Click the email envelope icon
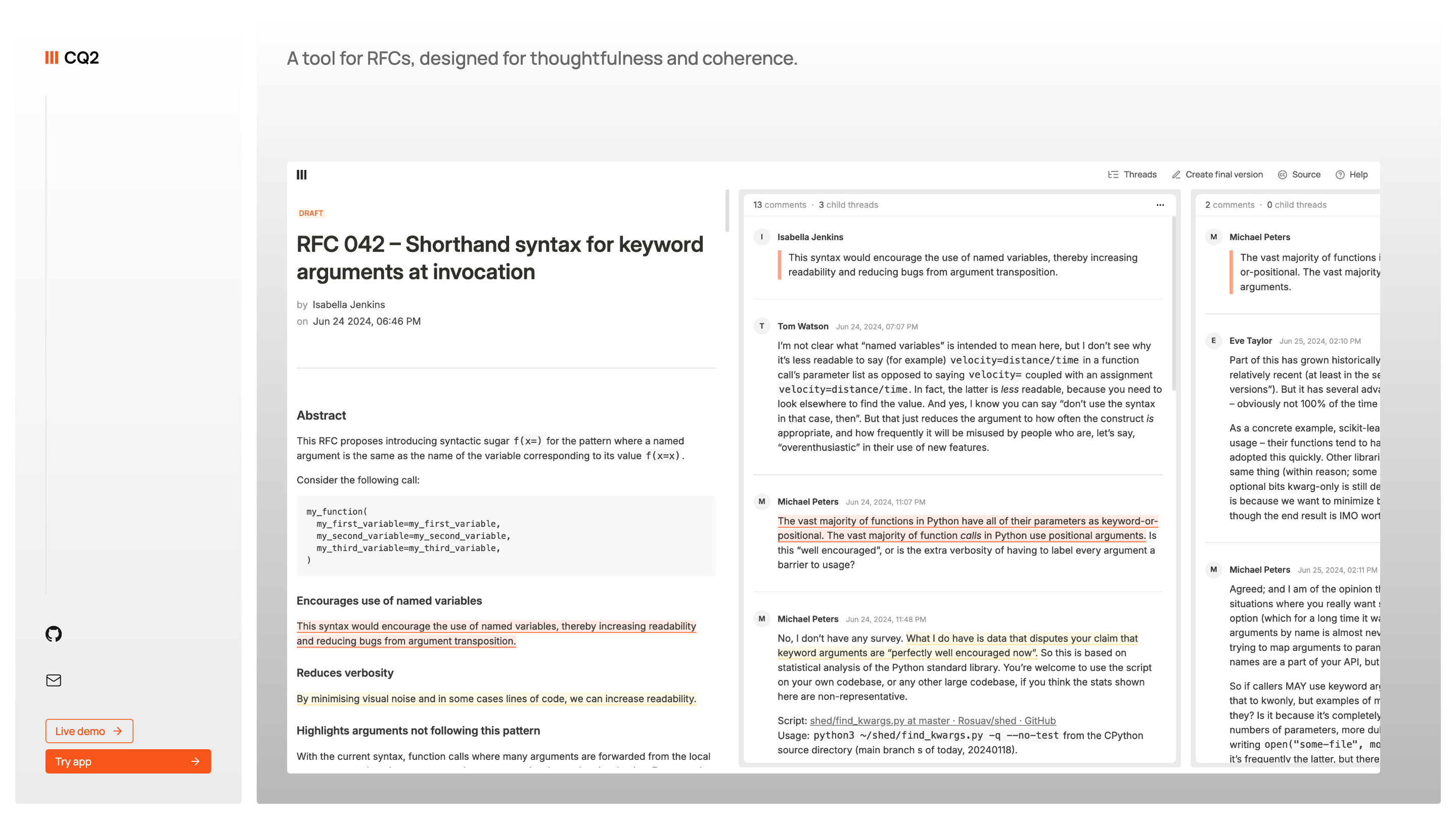1456x819 pixels. pyautogui.click(x=54, y=680)
